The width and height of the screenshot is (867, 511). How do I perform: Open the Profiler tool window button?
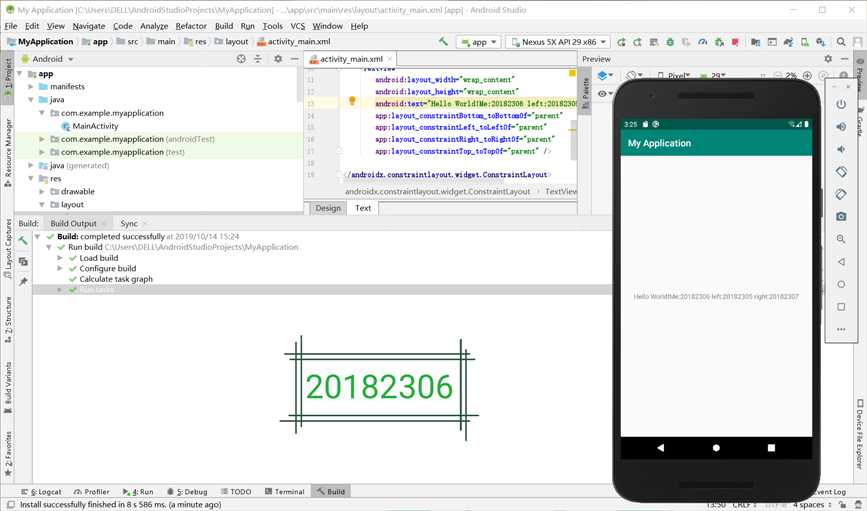point(92,492)
